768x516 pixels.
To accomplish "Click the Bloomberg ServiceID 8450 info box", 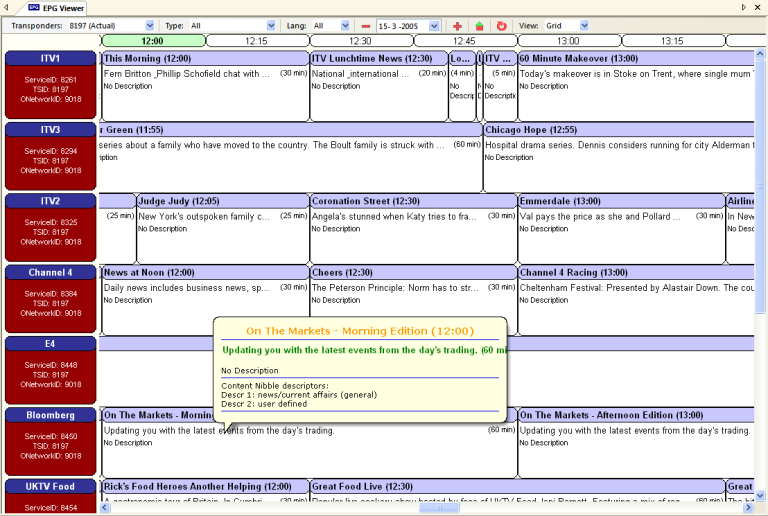I will 50,448.
